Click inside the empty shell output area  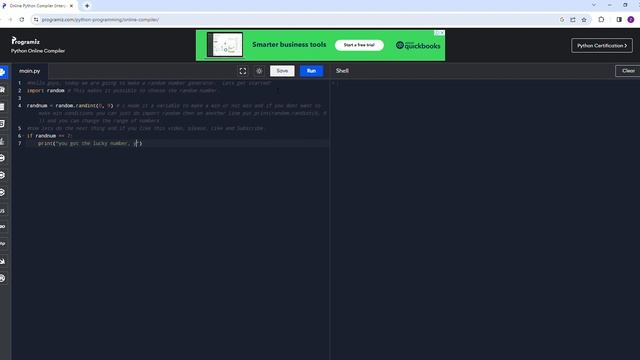tap(485, 220)
